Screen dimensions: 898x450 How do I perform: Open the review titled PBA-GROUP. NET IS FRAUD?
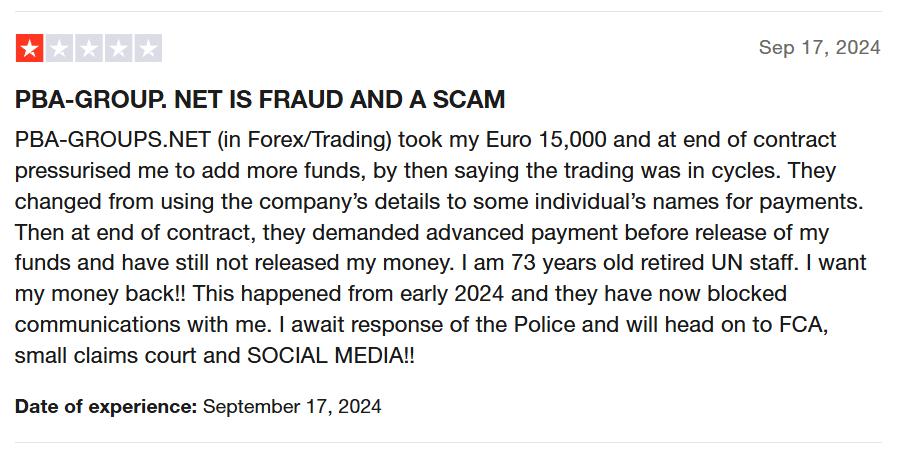click(260, 100)
